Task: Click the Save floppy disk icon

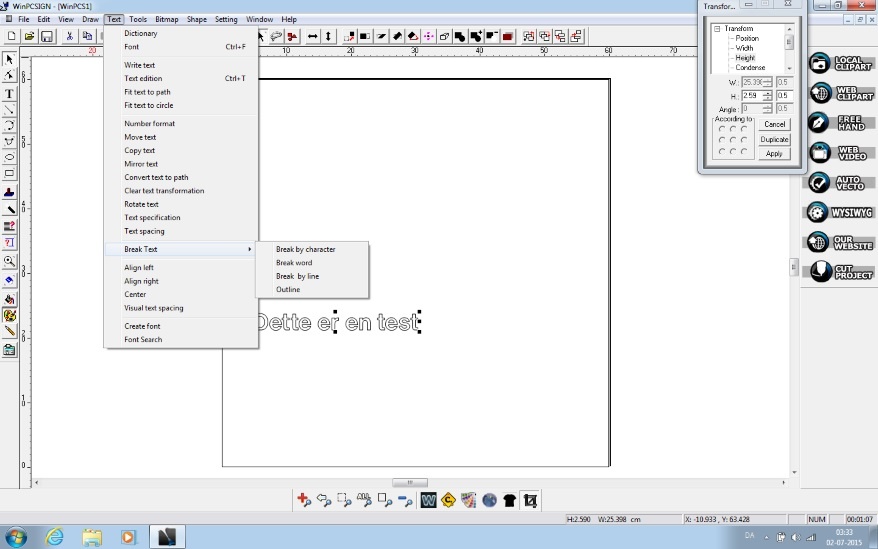Action: pos(45,36)
